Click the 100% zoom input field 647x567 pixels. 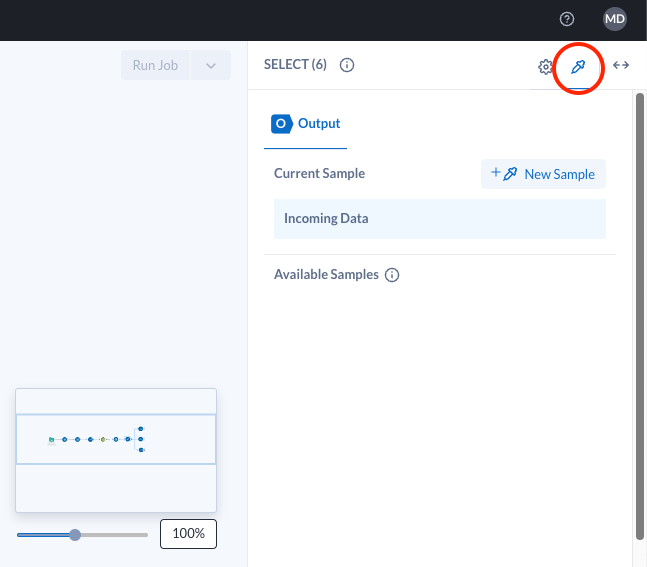(x=189, y=534)
